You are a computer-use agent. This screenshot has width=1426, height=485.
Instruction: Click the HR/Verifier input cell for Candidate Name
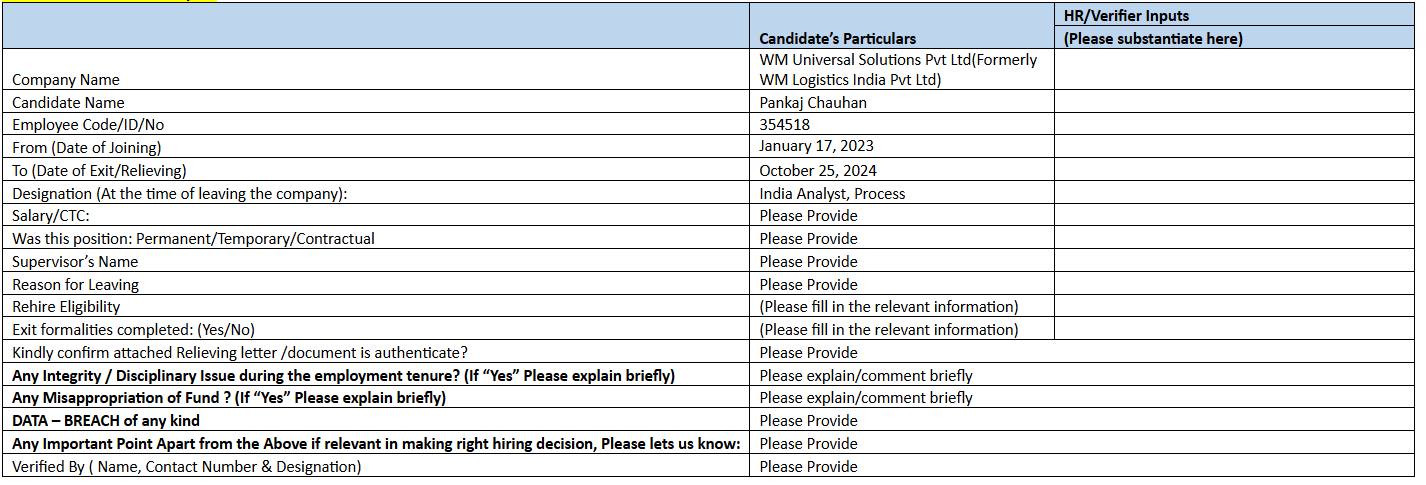pyautogui.click(x=1234, y=102)
